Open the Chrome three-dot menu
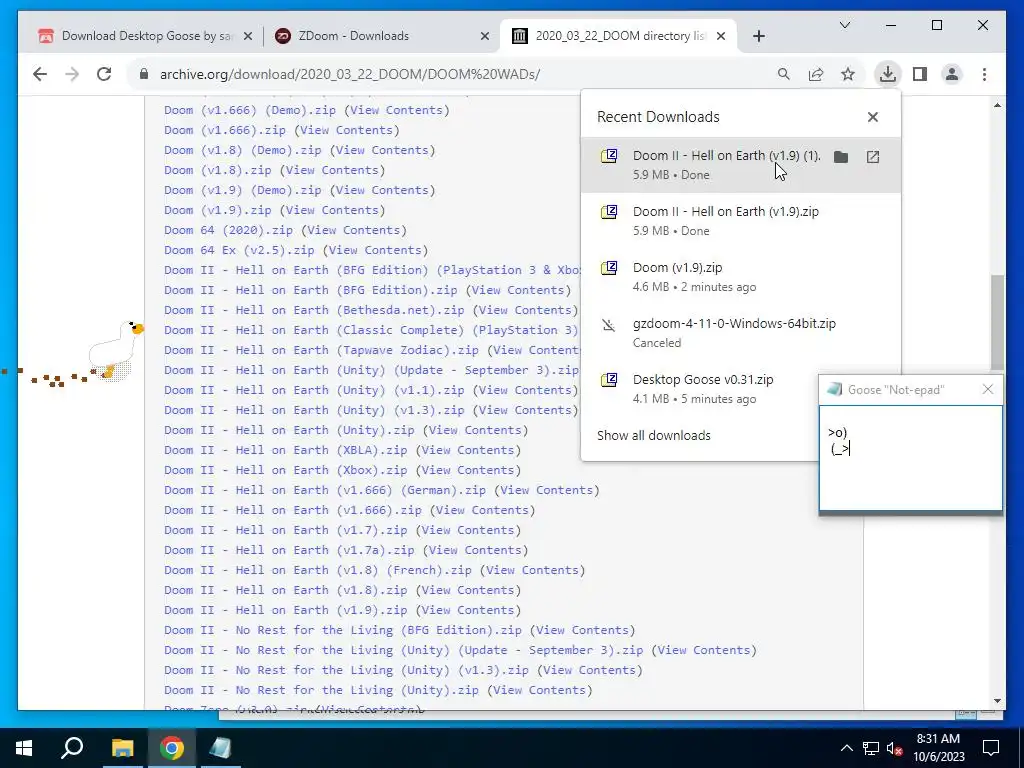Image resolution: width=1024 pixels, height=768 pixels. (984, 74)
